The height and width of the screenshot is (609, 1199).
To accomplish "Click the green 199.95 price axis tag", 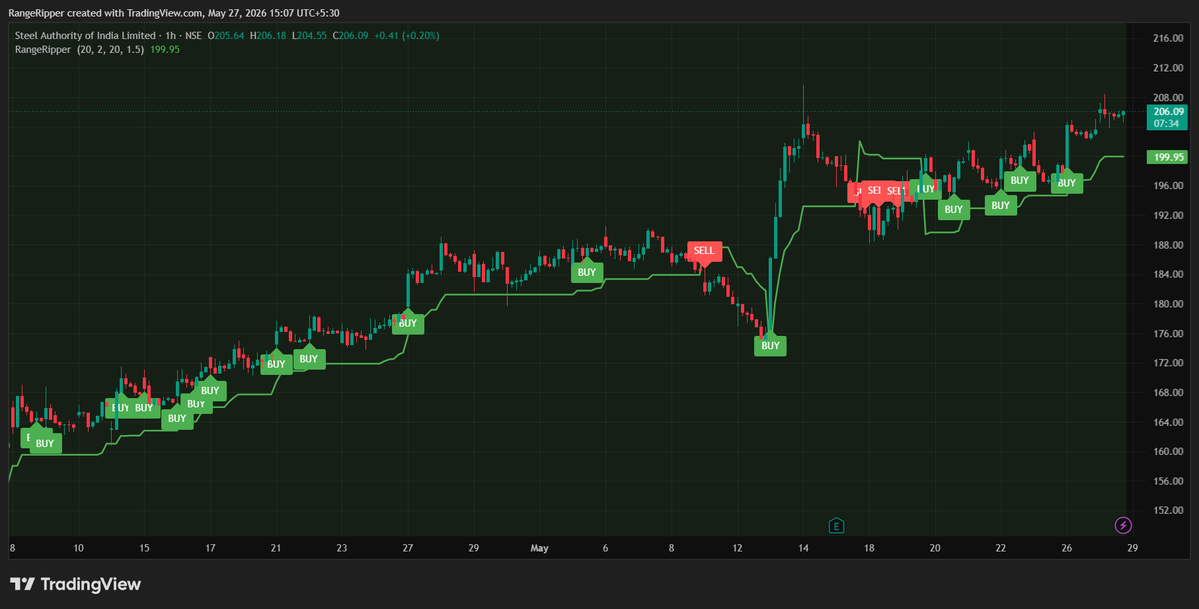I will (1168, 157).
